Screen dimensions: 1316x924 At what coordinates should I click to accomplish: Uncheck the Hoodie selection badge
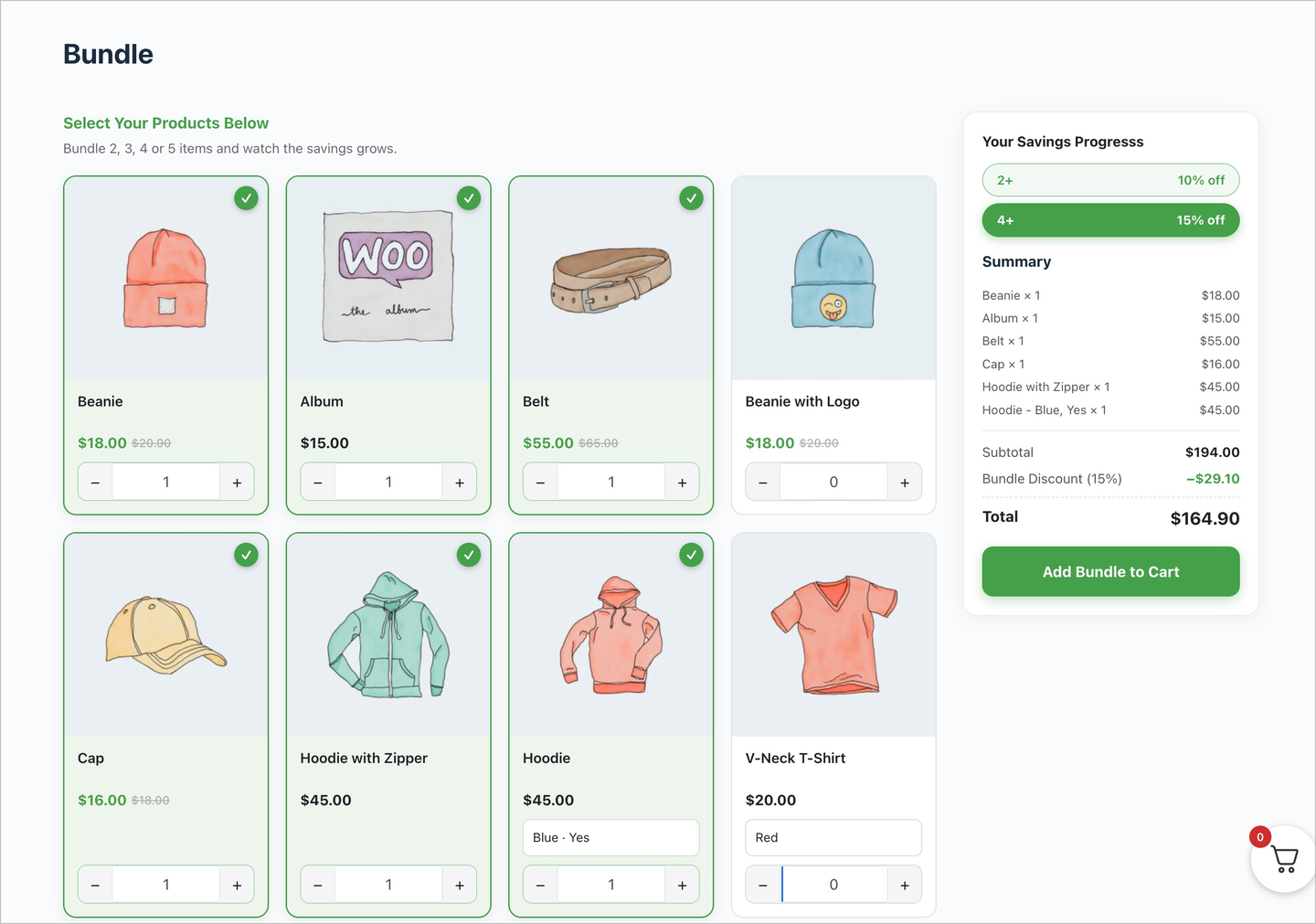[692, 555]
